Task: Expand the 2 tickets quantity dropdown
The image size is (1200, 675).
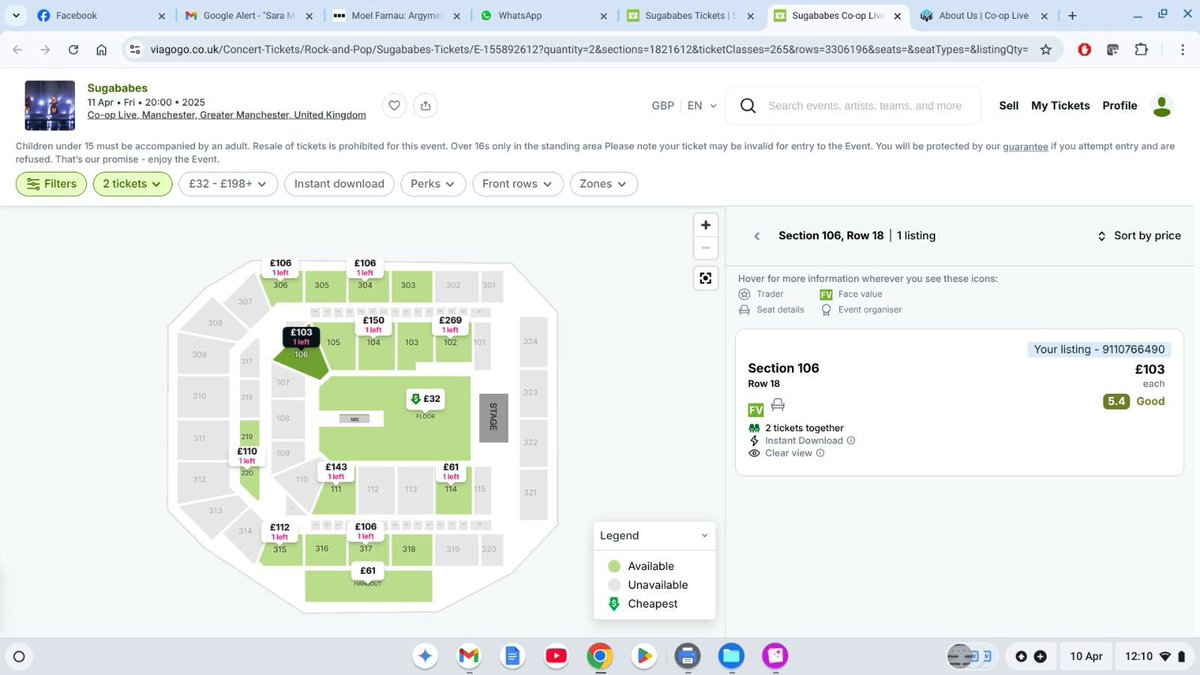Action: click(132, 184)
